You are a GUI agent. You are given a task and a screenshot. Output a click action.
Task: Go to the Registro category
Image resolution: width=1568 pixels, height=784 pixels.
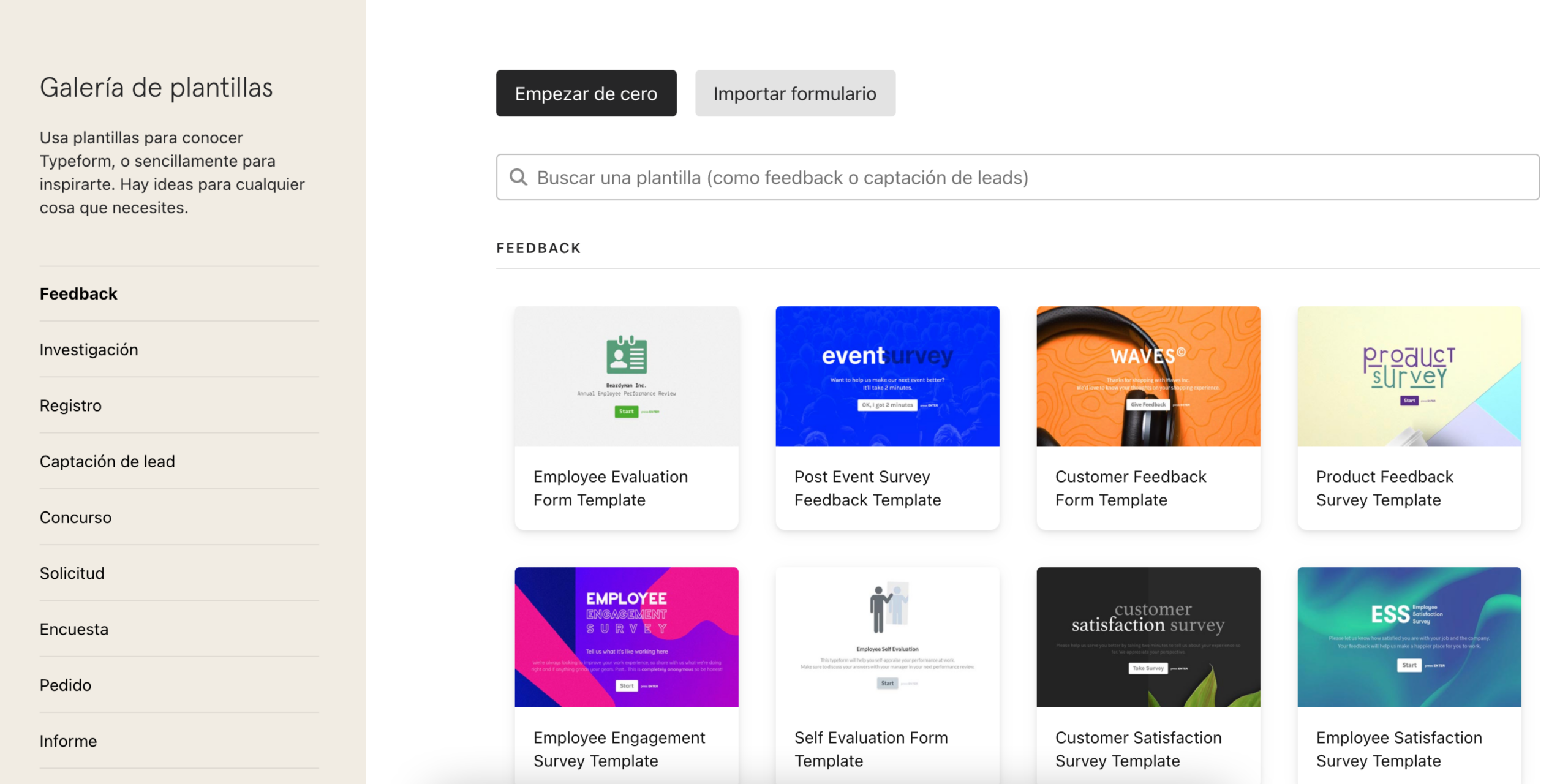click(70, 405)
